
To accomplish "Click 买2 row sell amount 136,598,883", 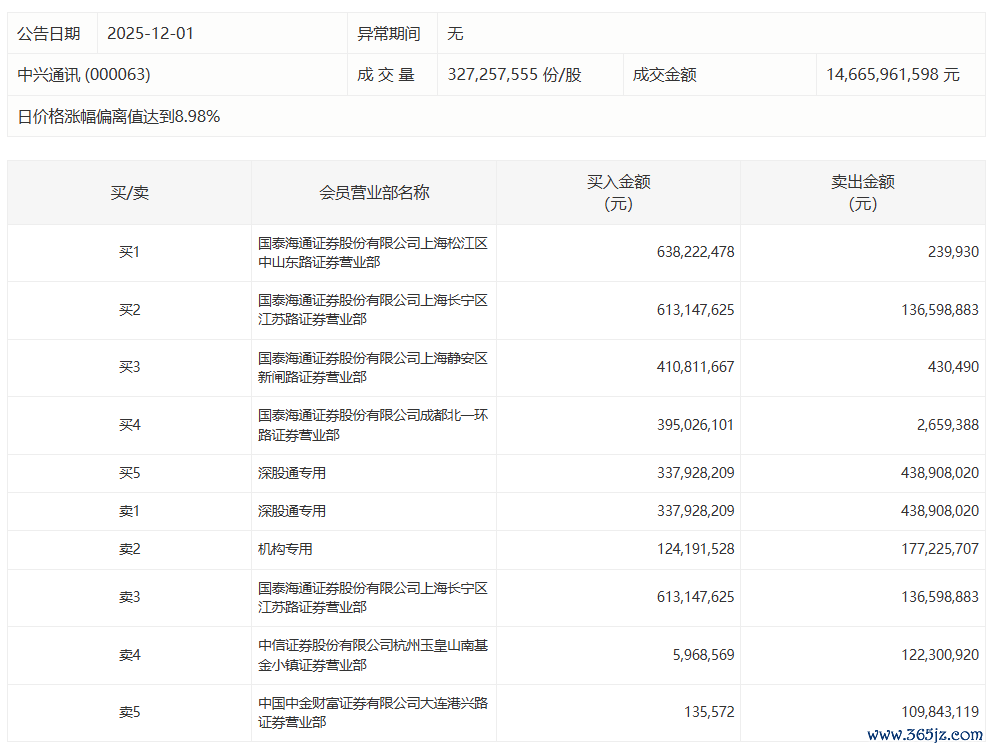I will (x=940, y=310).
